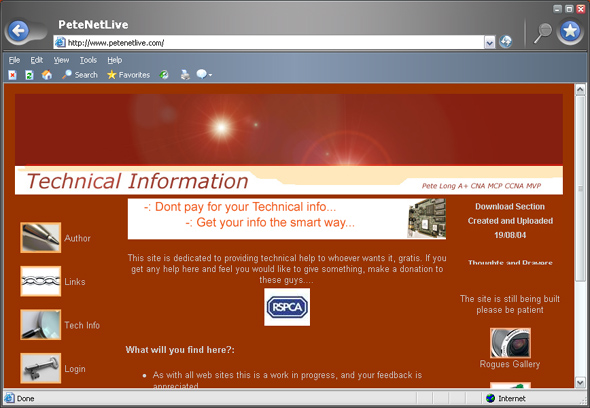Click the Favorites toolbar button
Viewport: 590px width, 408px height.
coord(128,75)
